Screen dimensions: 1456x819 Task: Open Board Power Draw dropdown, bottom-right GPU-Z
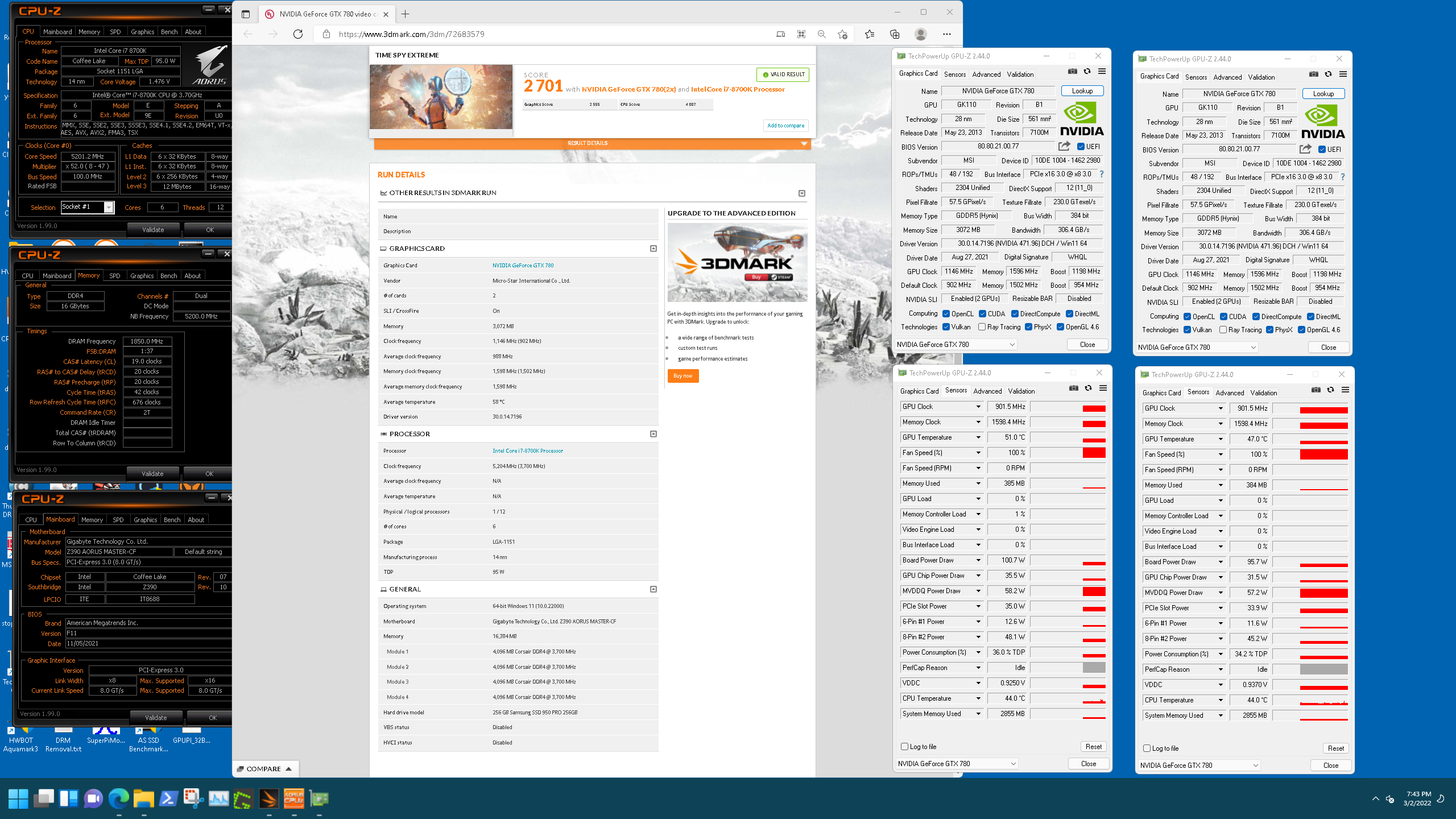point(1221,562)
